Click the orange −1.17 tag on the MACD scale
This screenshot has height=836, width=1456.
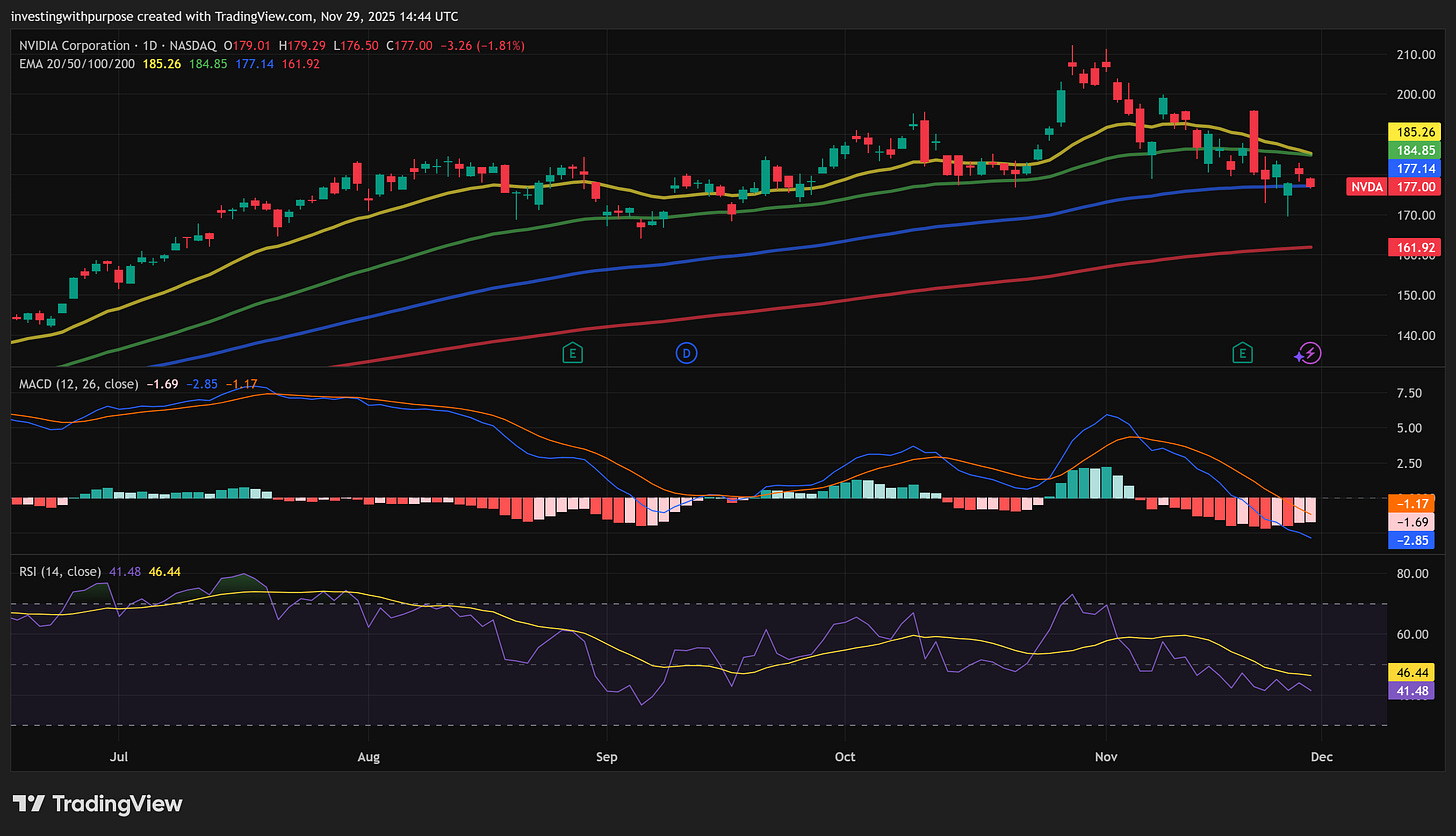click(1413, 504)
